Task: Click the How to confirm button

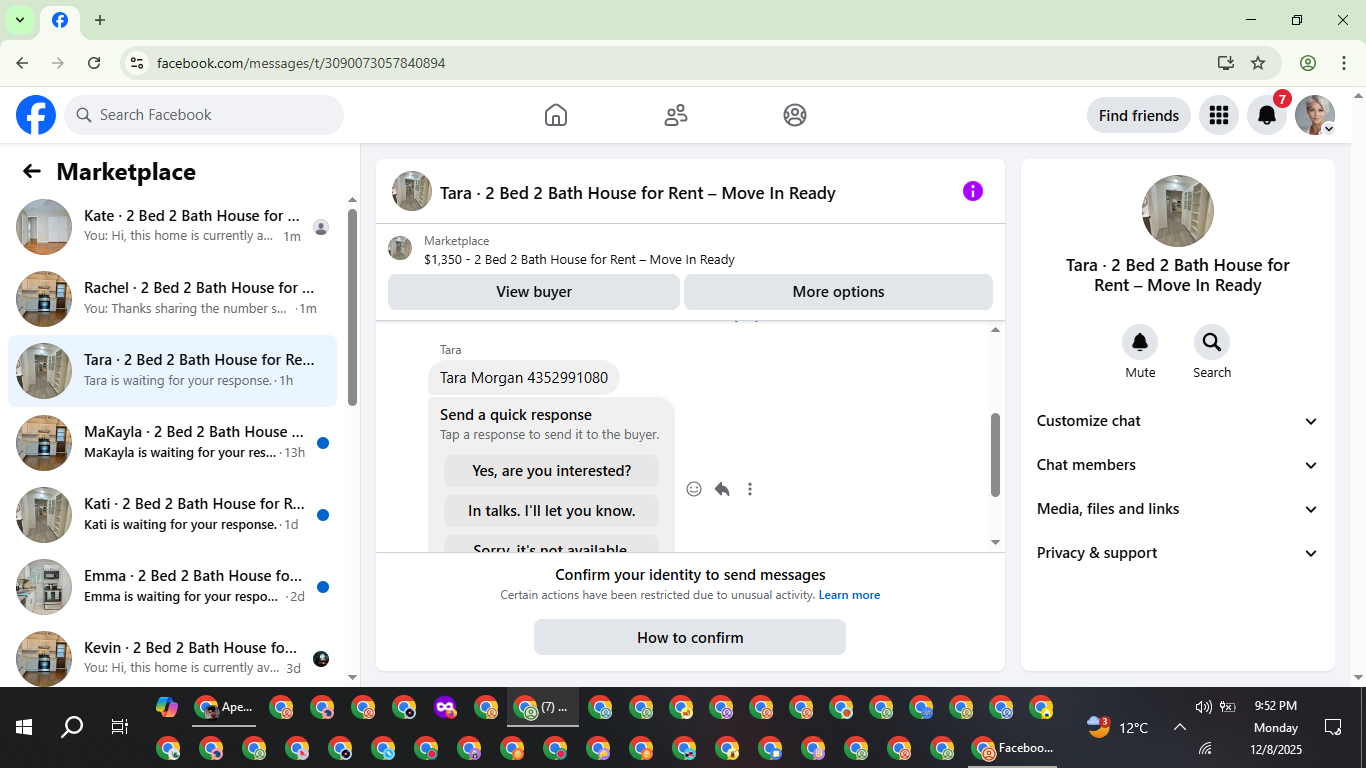Action: [690, 637]
